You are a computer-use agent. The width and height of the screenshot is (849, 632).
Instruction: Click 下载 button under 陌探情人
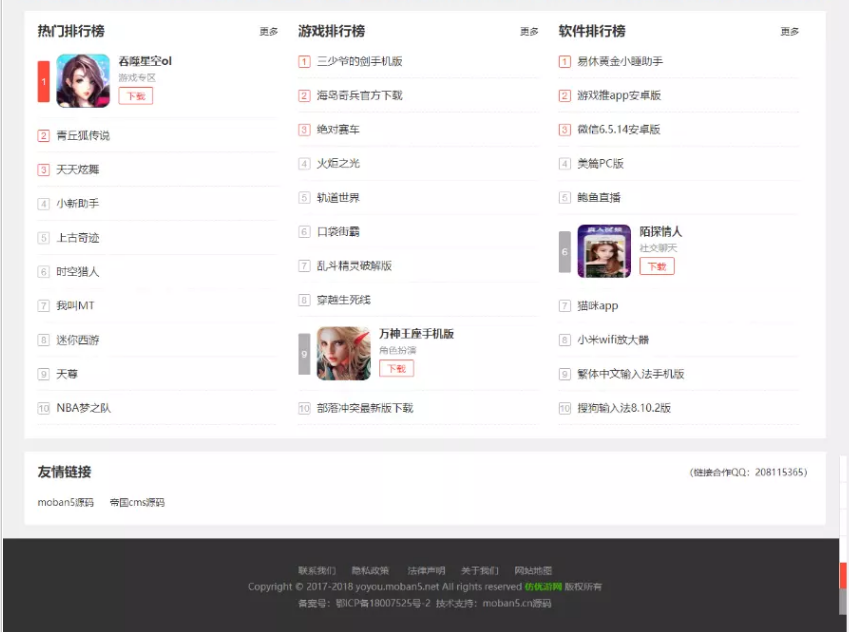click(657, 266)
